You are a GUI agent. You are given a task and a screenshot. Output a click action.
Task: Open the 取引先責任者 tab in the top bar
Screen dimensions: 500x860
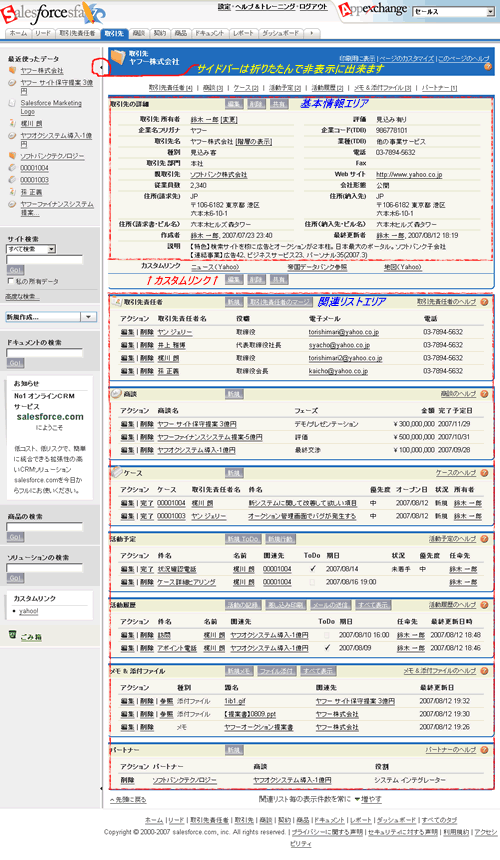point(77,33)
